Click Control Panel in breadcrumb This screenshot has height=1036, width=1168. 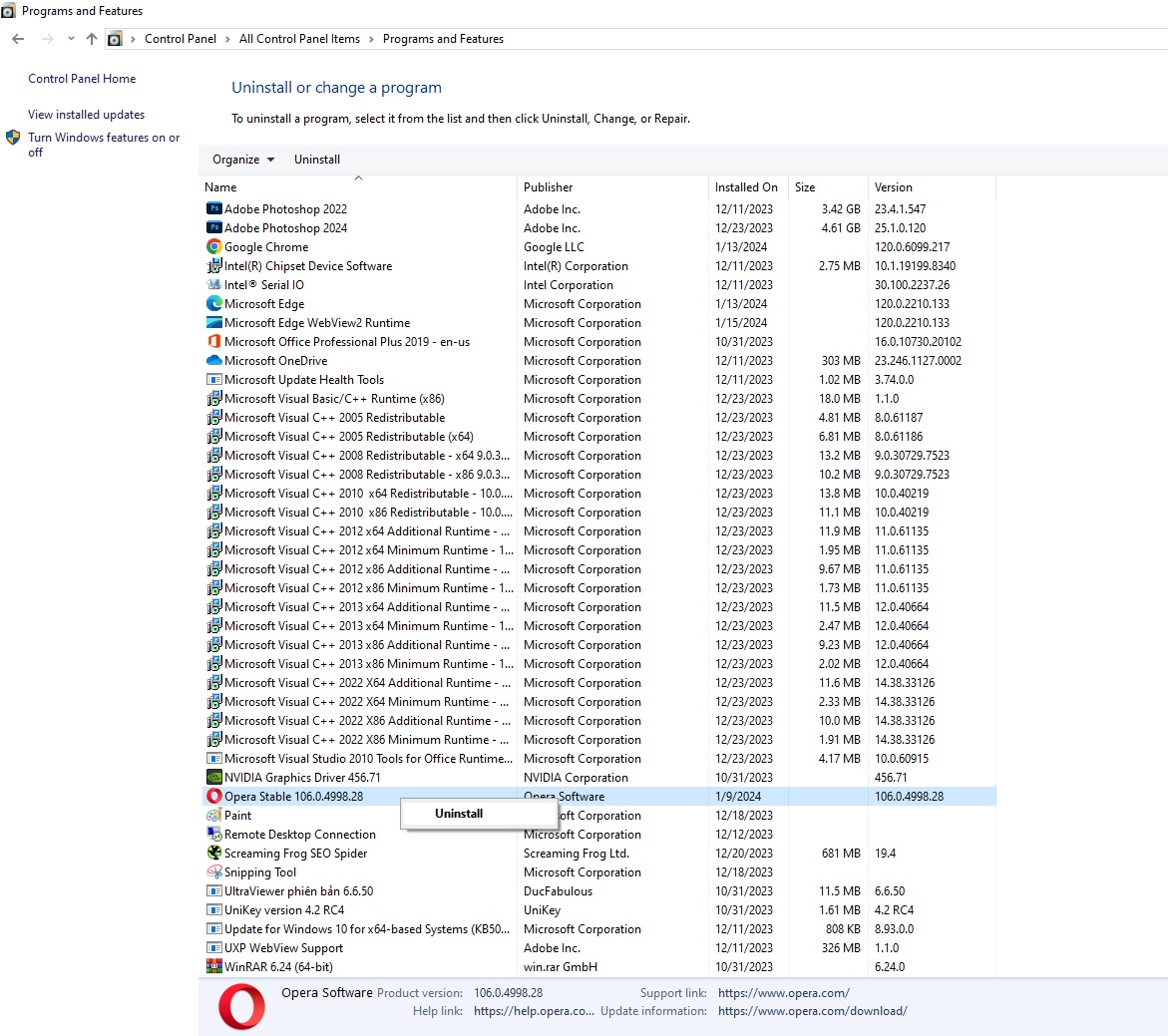pyautogui.click(x=181, y=39)
